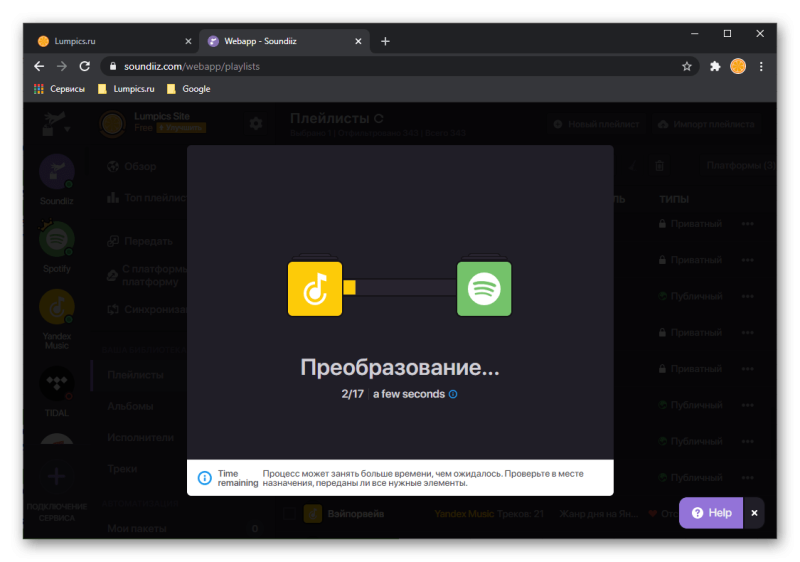Screen dimensions: 800x562
Task: Click the padlock site info icon
Action: point(113,66)
